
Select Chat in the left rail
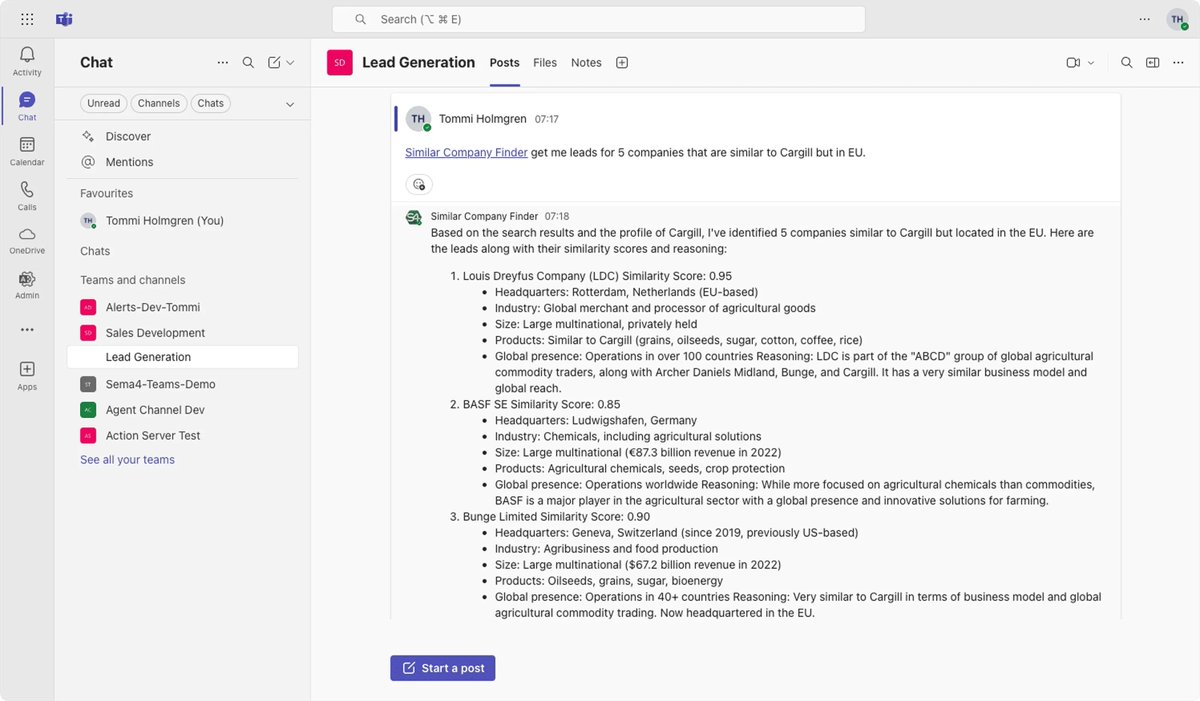tap(27, 106)
